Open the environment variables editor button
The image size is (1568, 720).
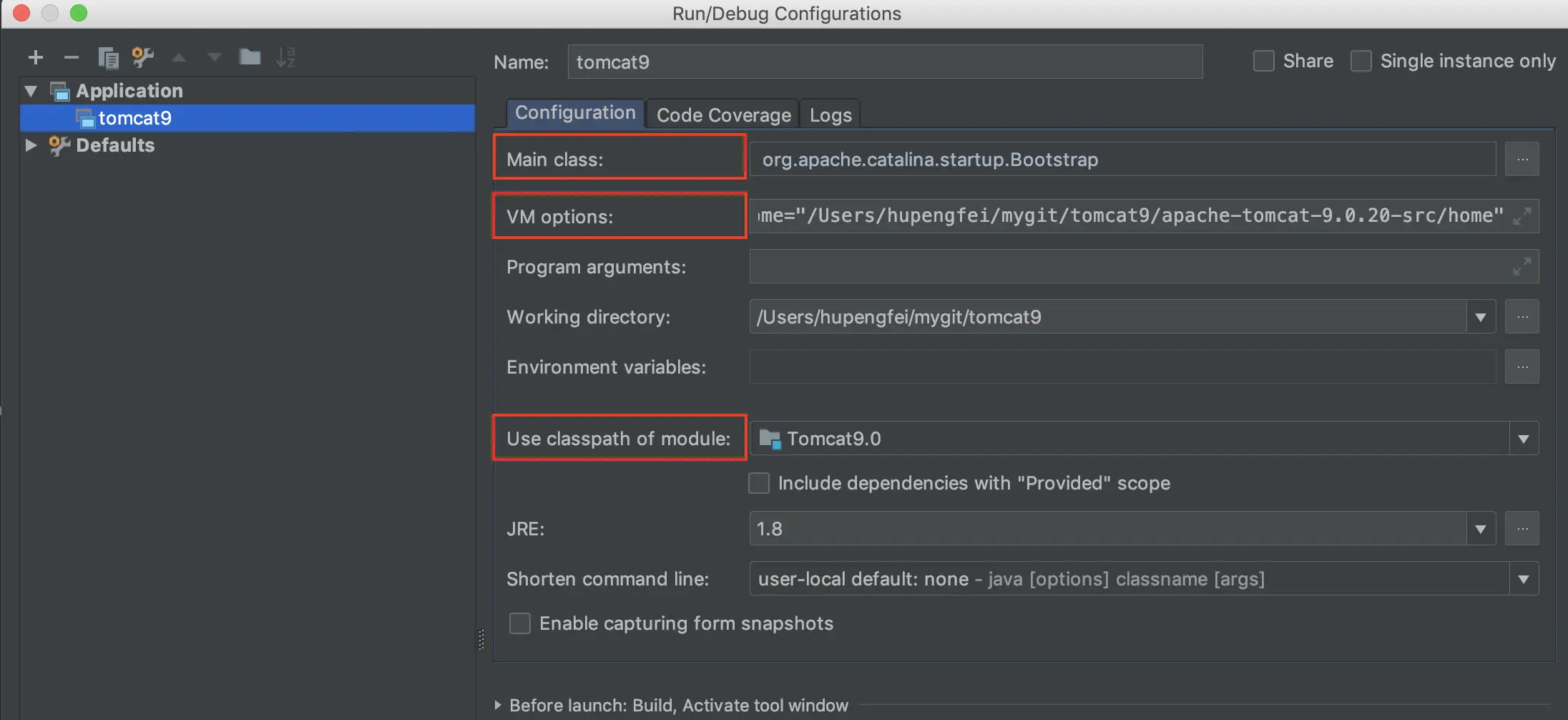pos(1522,366)
